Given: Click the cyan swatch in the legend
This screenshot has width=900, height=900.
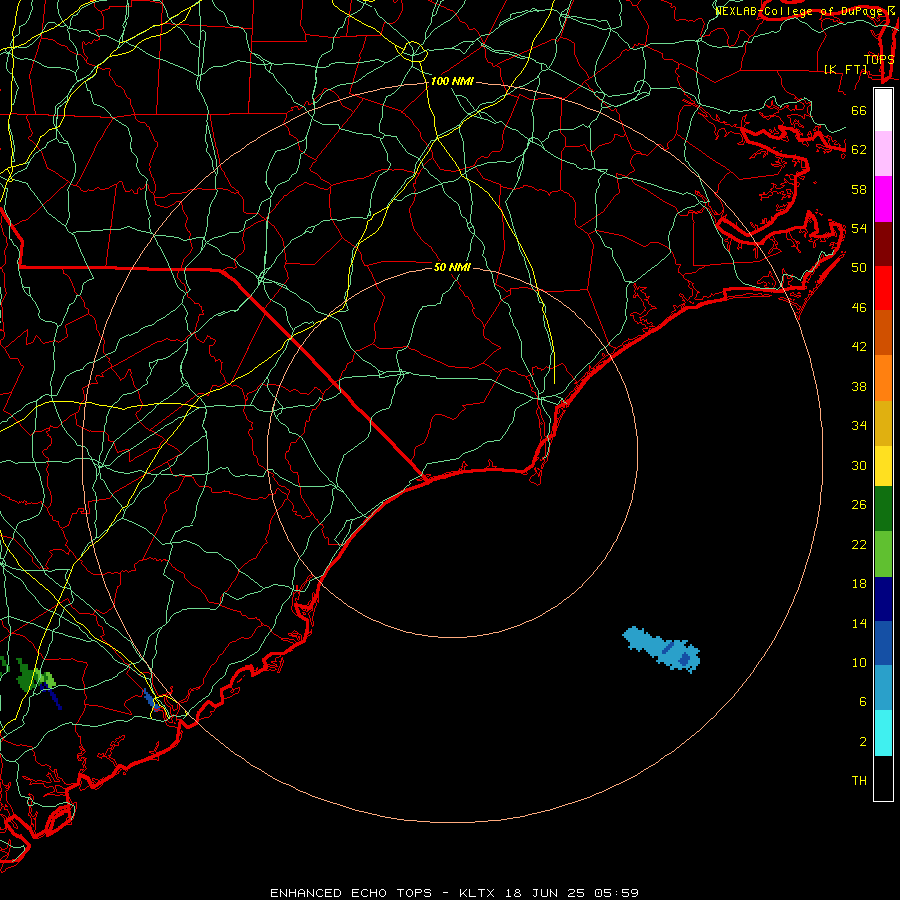Looking at the screenshot, I should pos(883,733).
